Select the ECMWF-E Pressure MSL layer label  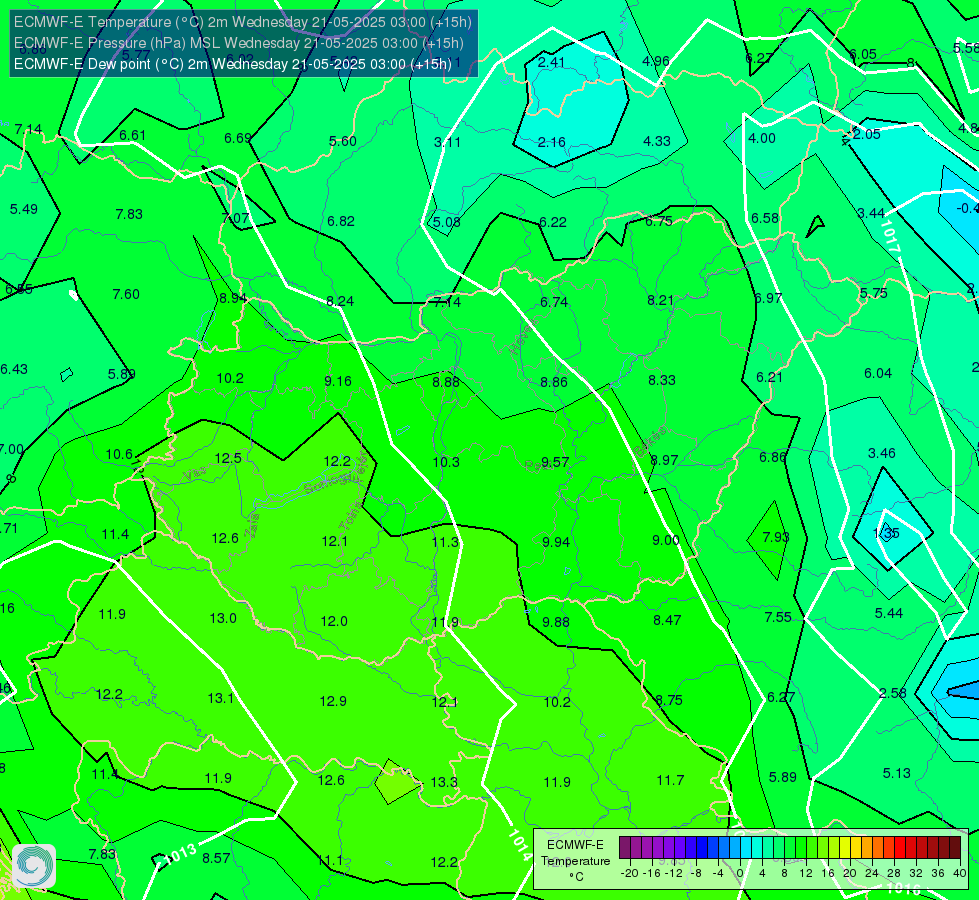pos(239,43)
